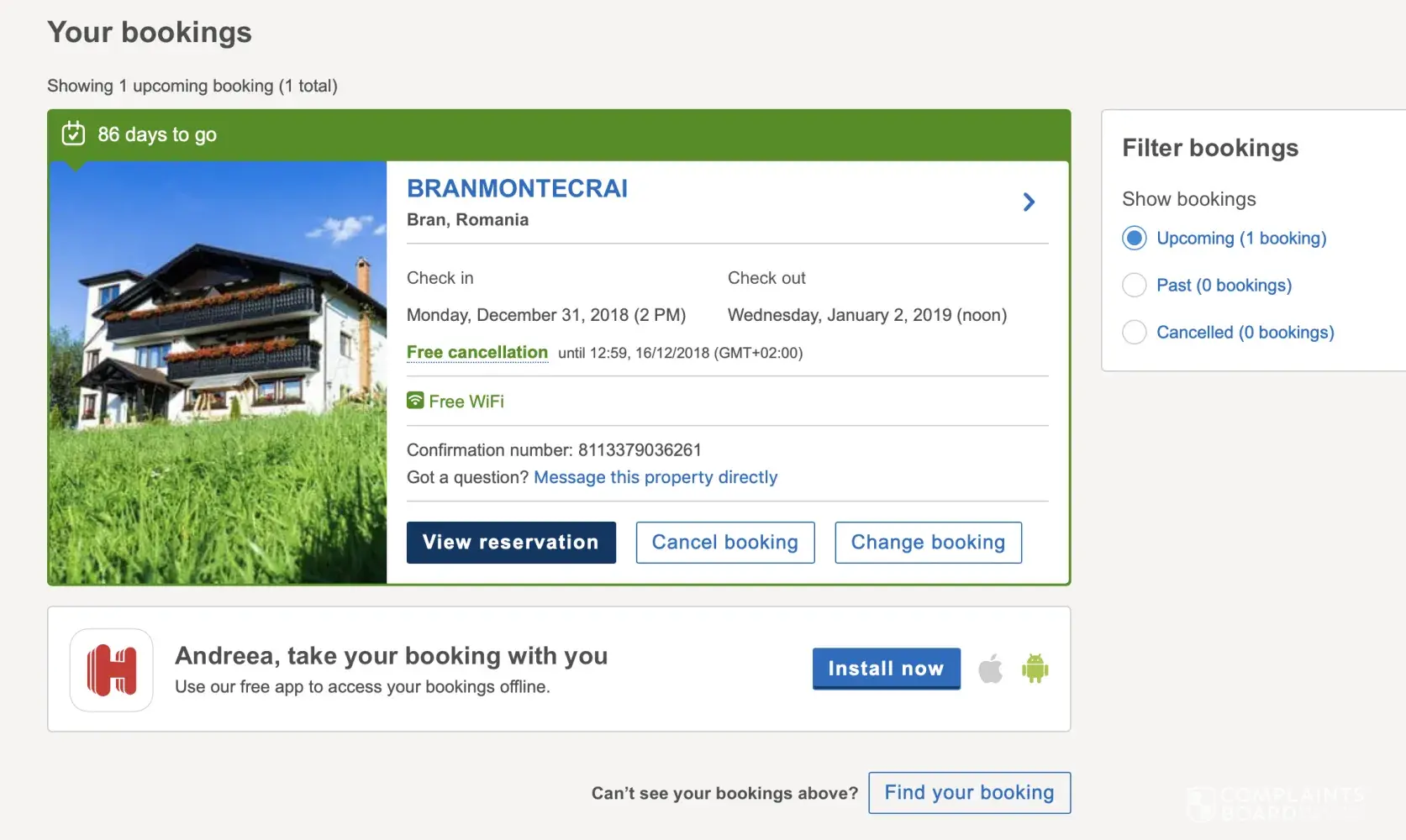Screen dimensions: 1406x840
Task: Click the Past (0 bookings) filter label
Action: [1224, 286]
